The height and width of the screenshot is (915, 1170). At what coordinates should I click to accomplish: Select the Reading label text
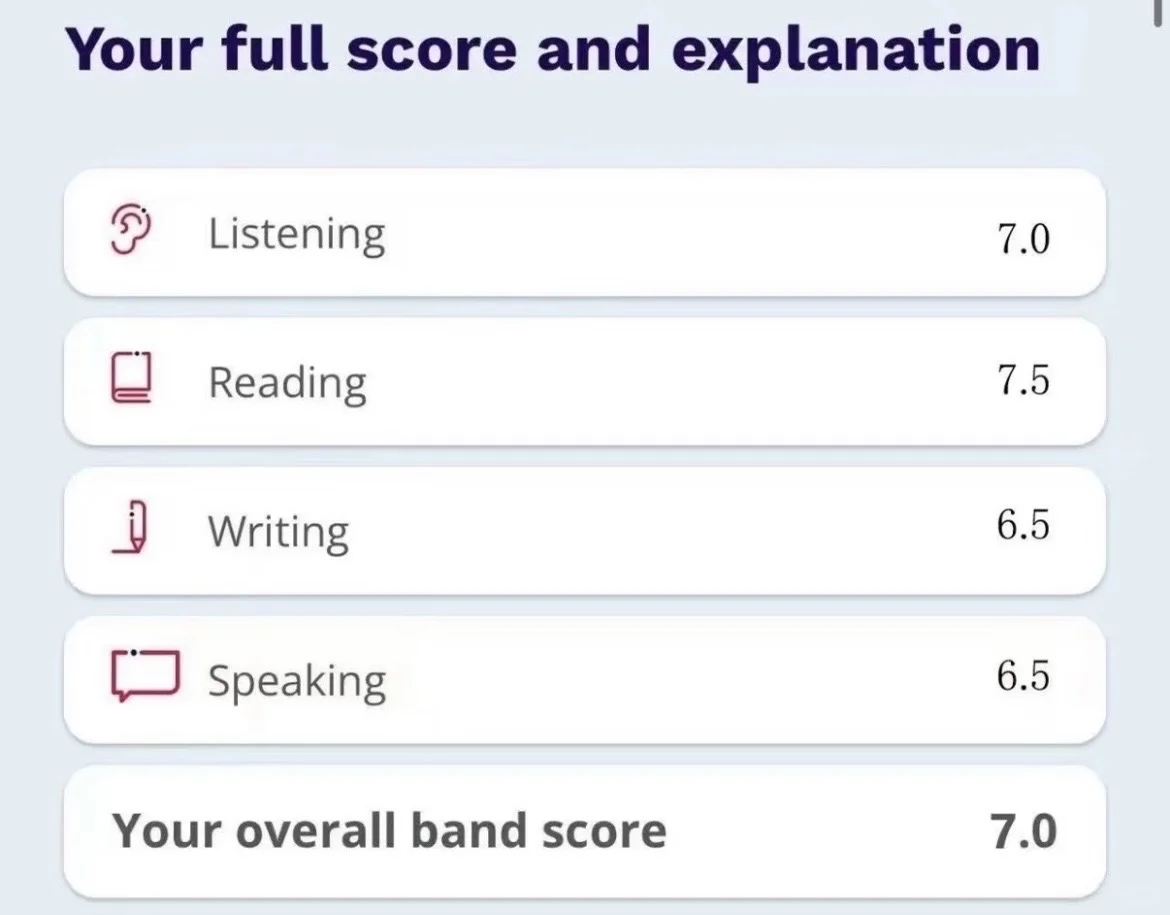[287, 384]
